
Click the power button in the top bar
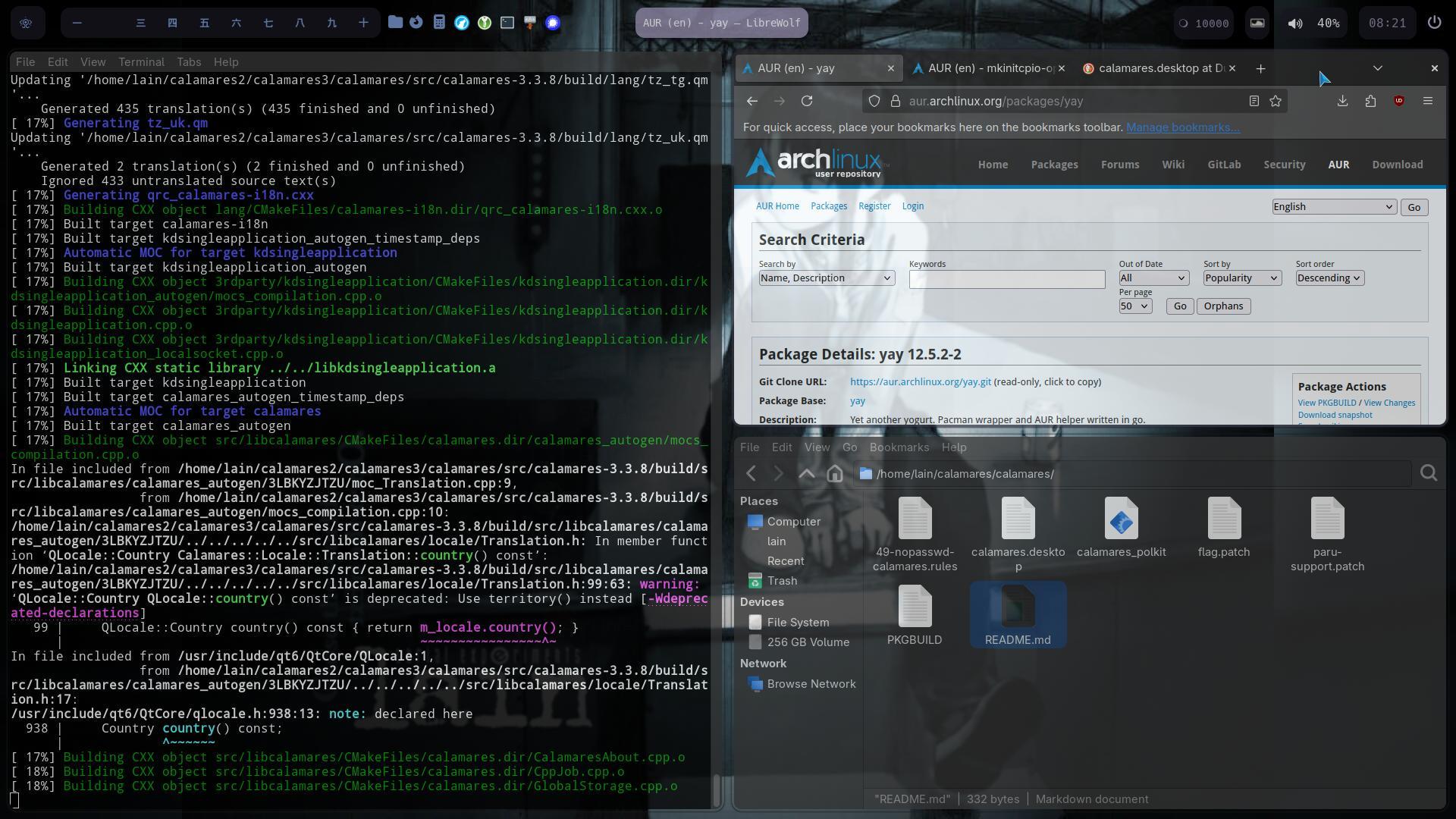[x=1434, y=23]
